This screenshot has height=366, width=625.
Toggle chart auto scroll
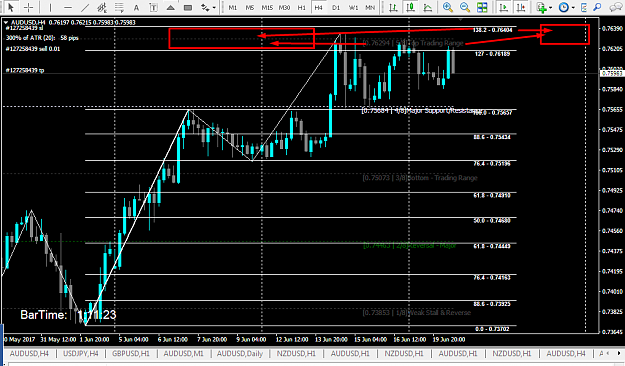503,7
